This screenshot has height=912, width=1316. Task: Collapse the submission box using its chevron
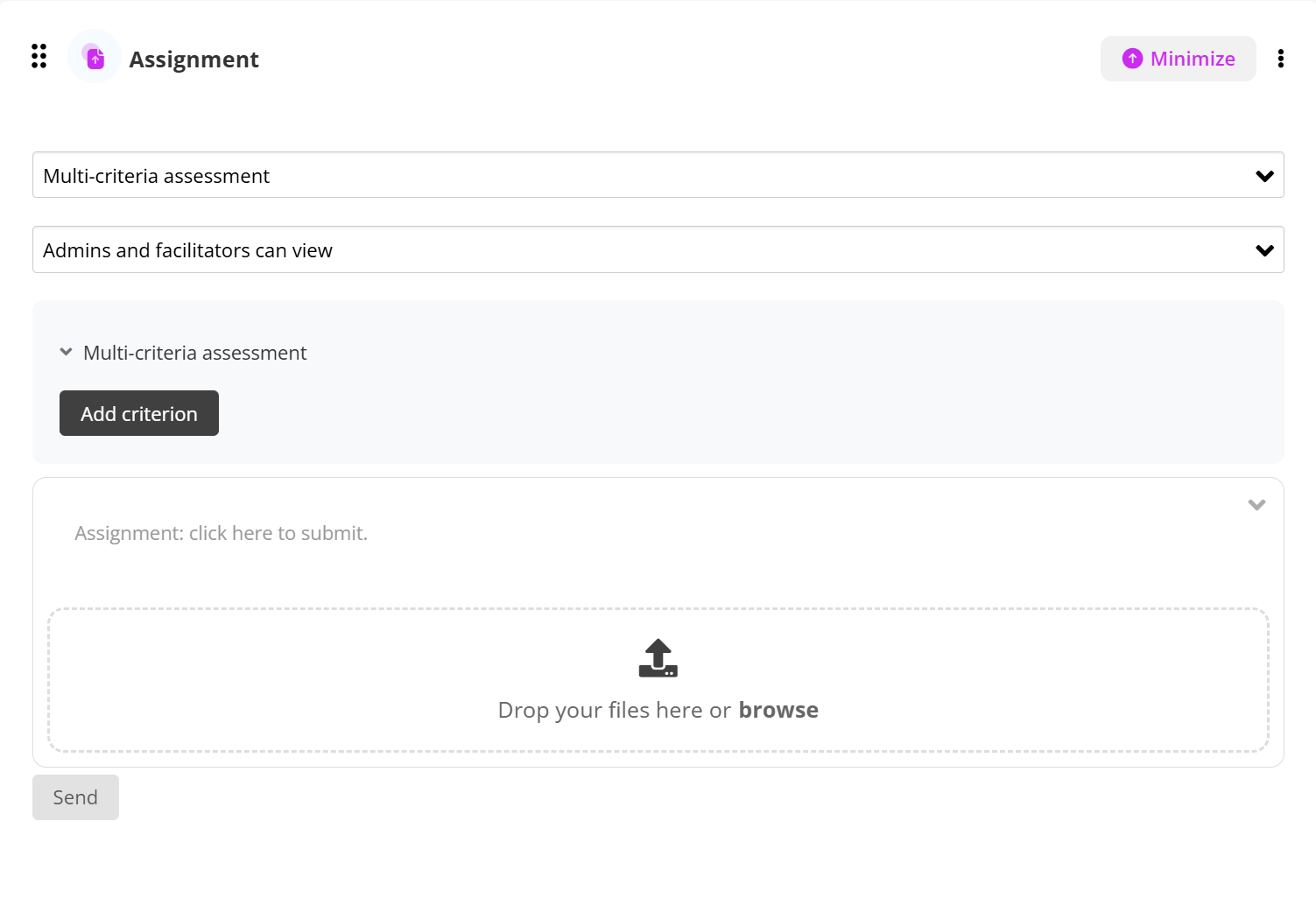pyautogui.click(x=1256, y=505)
